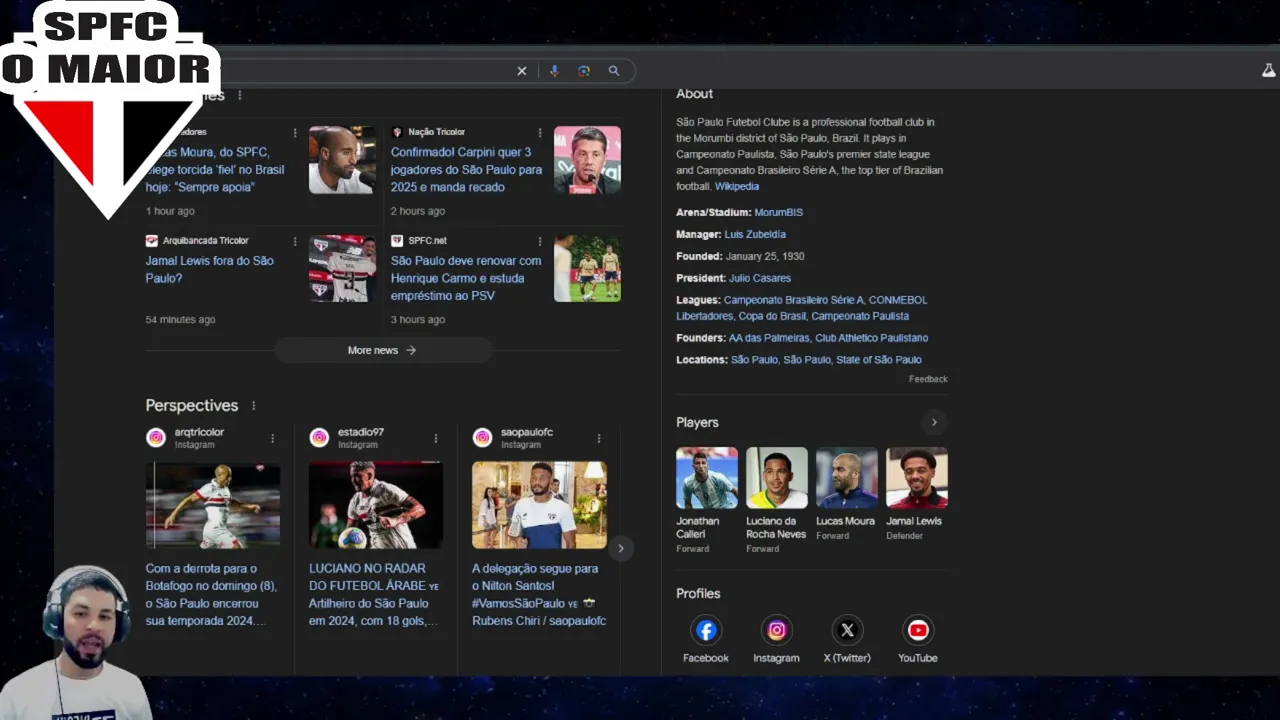1280x720 pixels.
Task: Open headline 'Jamal Lewis fora do São Paulo?'
Action: tap(210, 270)
